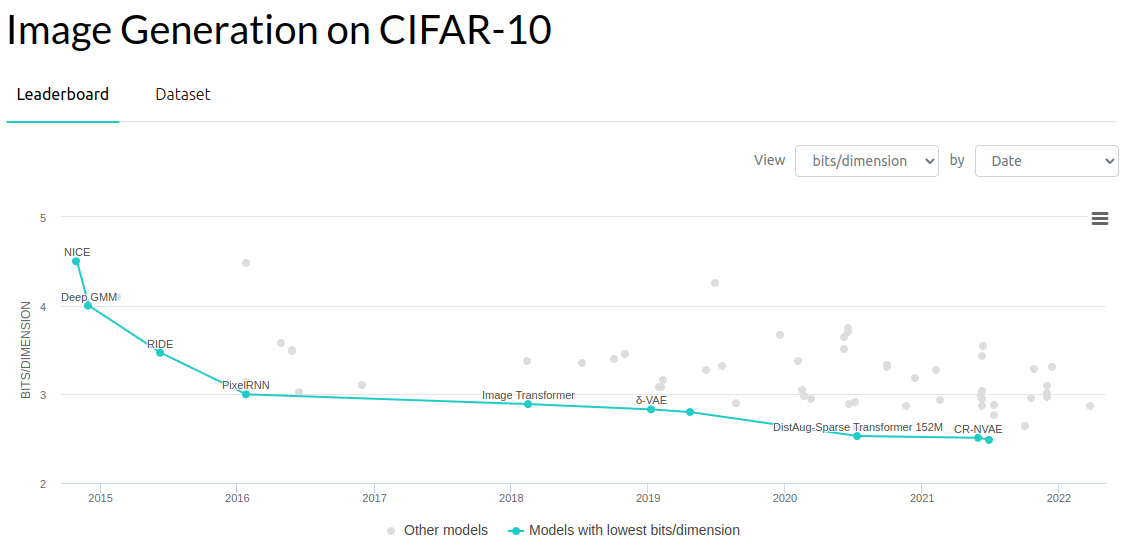Viewport: 1134px width, 550px height.
Task: Select the Deep GMM data point
Action: [88, 305]
